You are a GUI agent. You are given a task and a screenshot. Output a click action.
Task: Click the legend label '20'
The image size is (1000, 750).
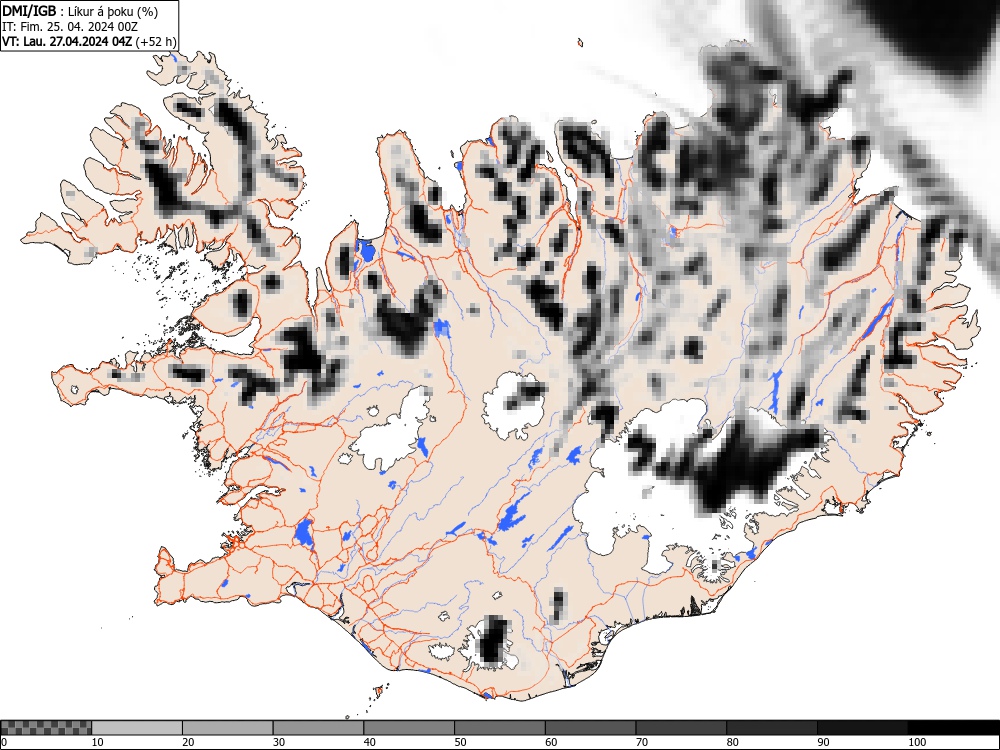click(x=188, y=742)
